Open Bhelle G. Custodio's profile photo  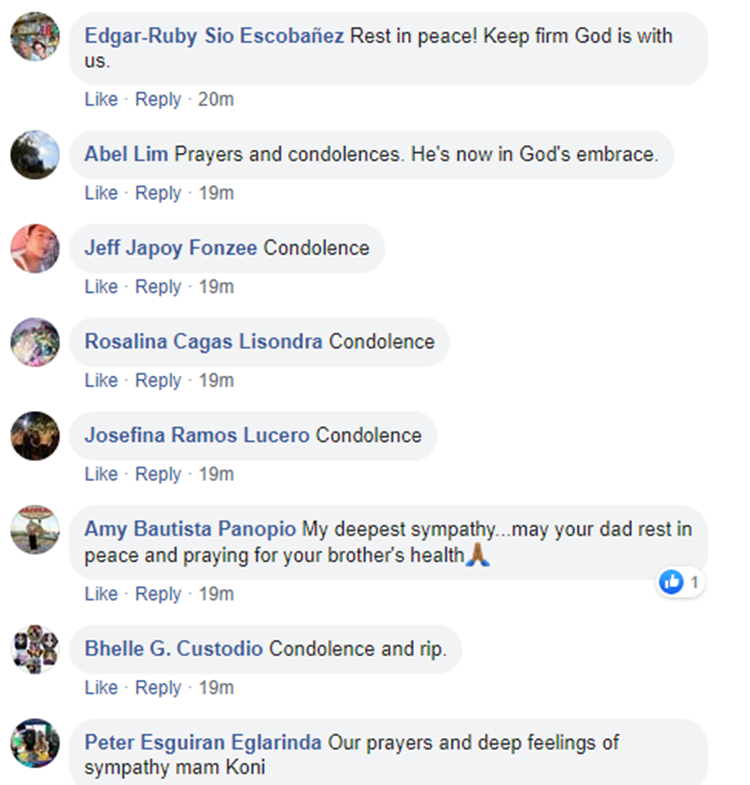pos(35,650)
